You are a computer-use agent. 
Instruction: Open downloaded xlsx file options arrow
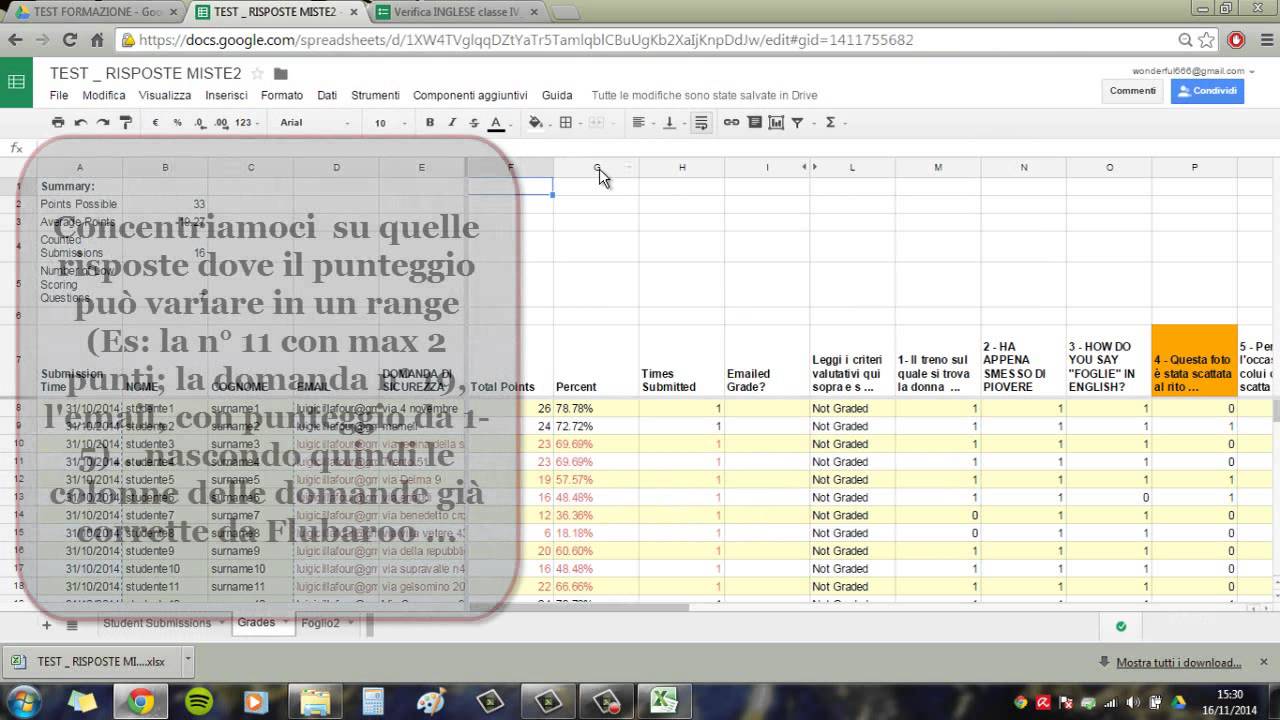187,661
